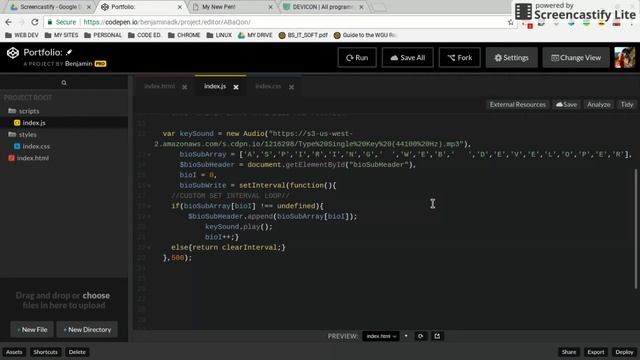The height and width of the screenshot is (360, 640).
Task: Fold the setInterval function gutter arrow
Action: 149,186
